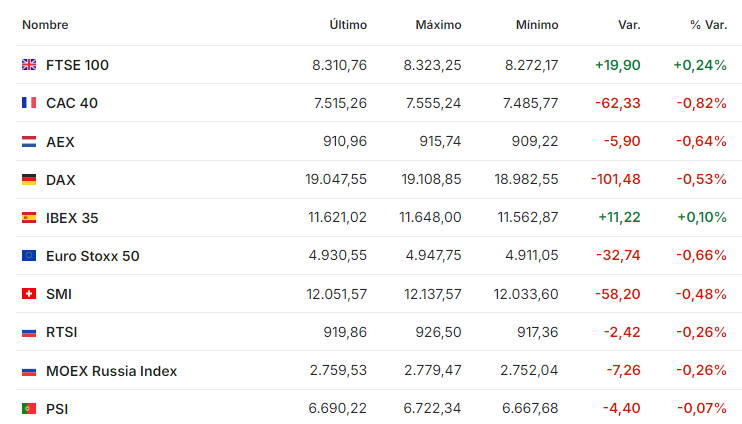The image size is (742, 424).
Task: Click the French flag icon beside CAC 40
Action: (x=29, y=103)
